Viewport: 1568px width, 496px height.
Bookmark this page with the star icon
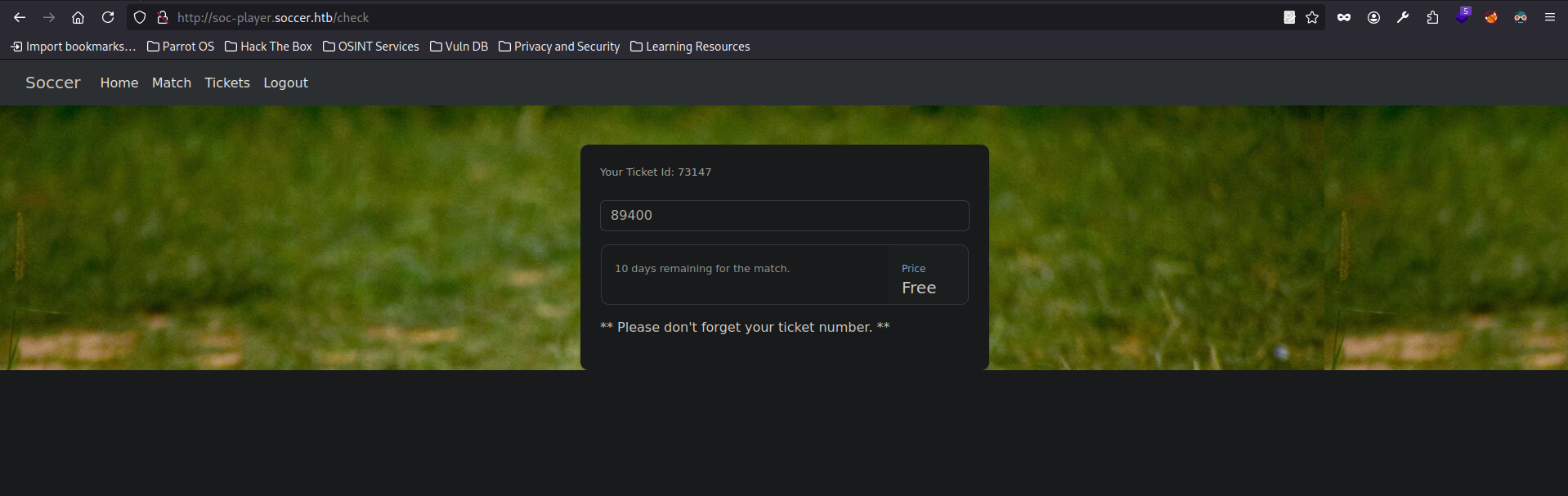tap(1312, 17)
